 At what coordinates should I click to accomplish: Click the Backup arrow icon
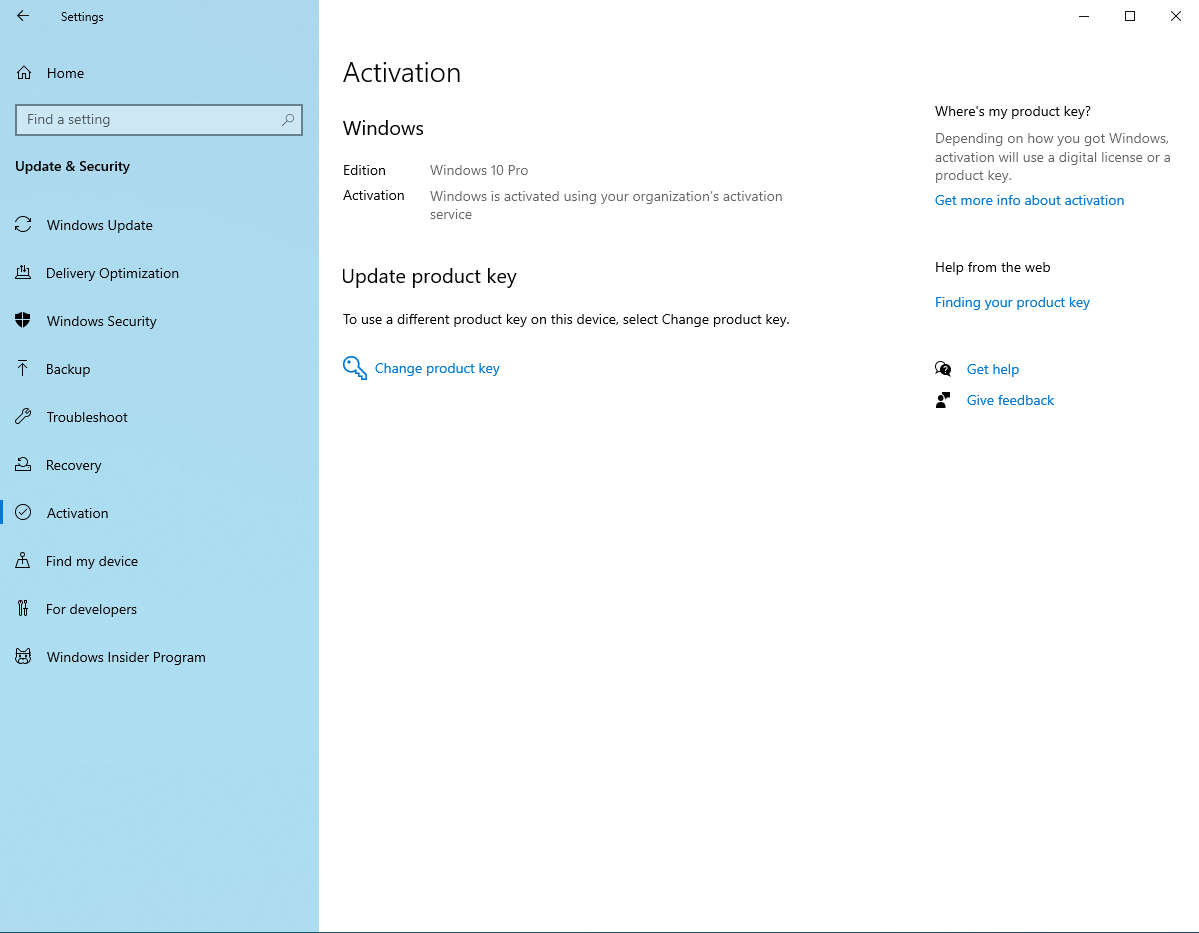pyautogui.click(x=23, y=369)
